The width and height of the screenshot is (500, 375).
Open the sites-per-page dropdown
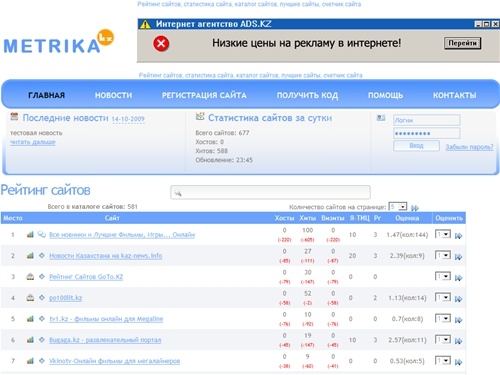[398, 207]
